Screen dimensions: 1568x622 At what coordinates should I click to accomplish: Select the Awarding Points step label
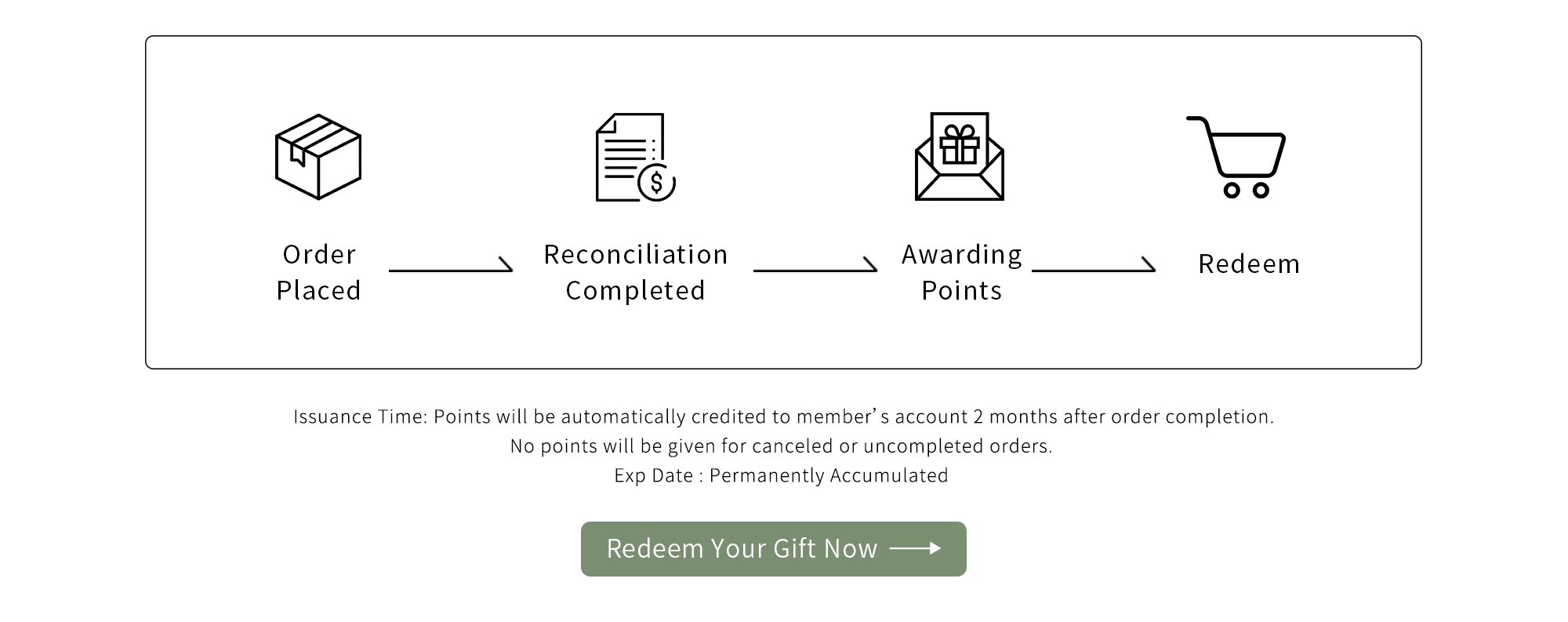coord(962,272)
